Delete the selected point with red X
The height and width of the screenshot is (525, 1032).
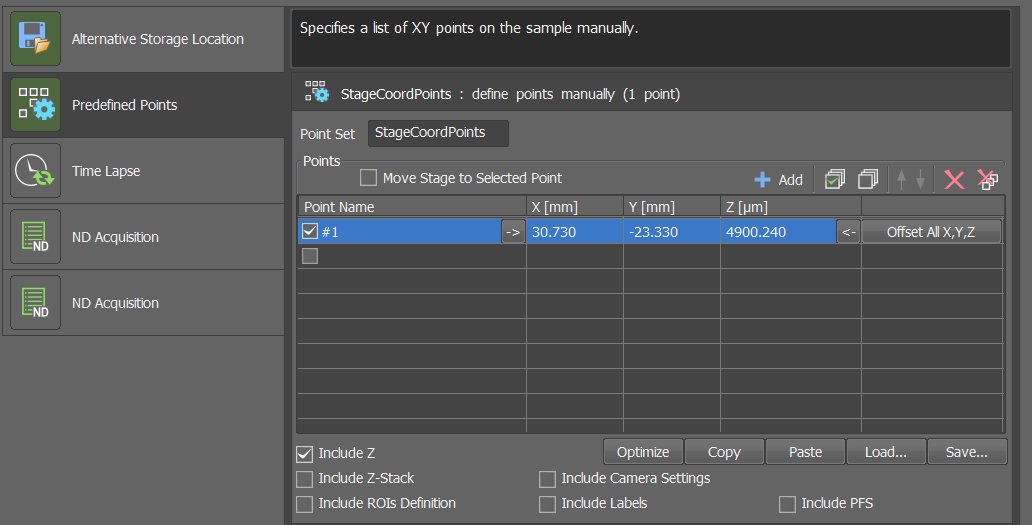tap(954, 179)
